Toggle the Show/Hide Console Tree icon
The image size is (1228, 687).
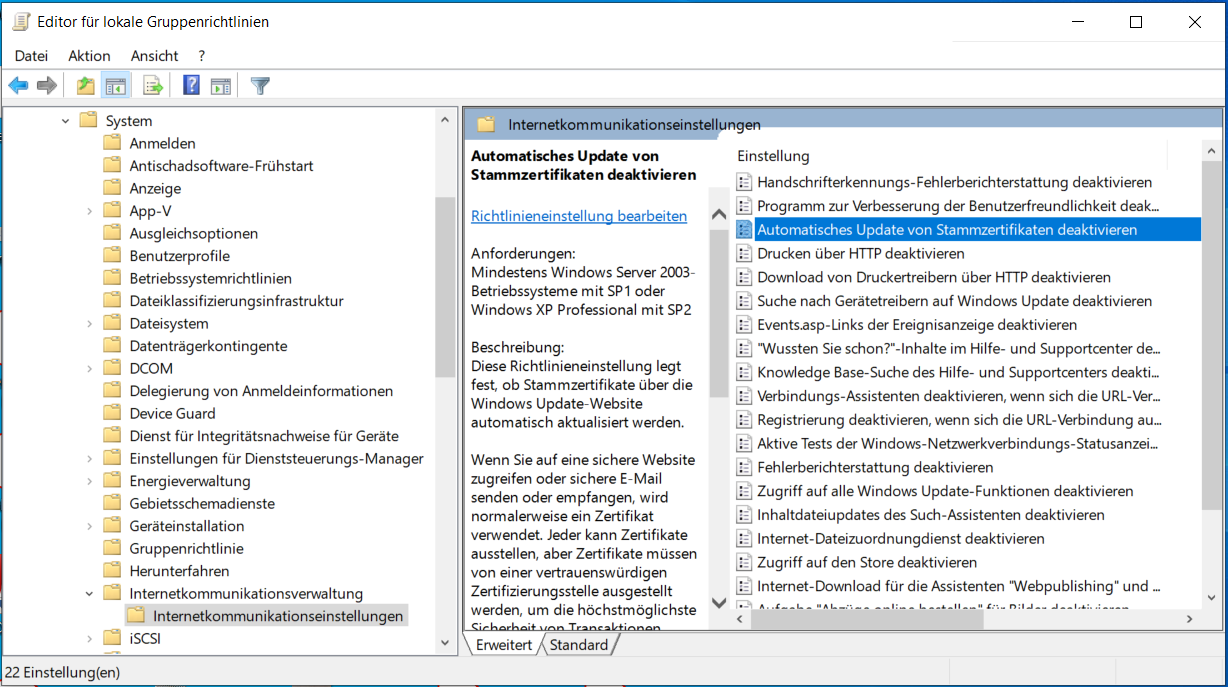116,86
